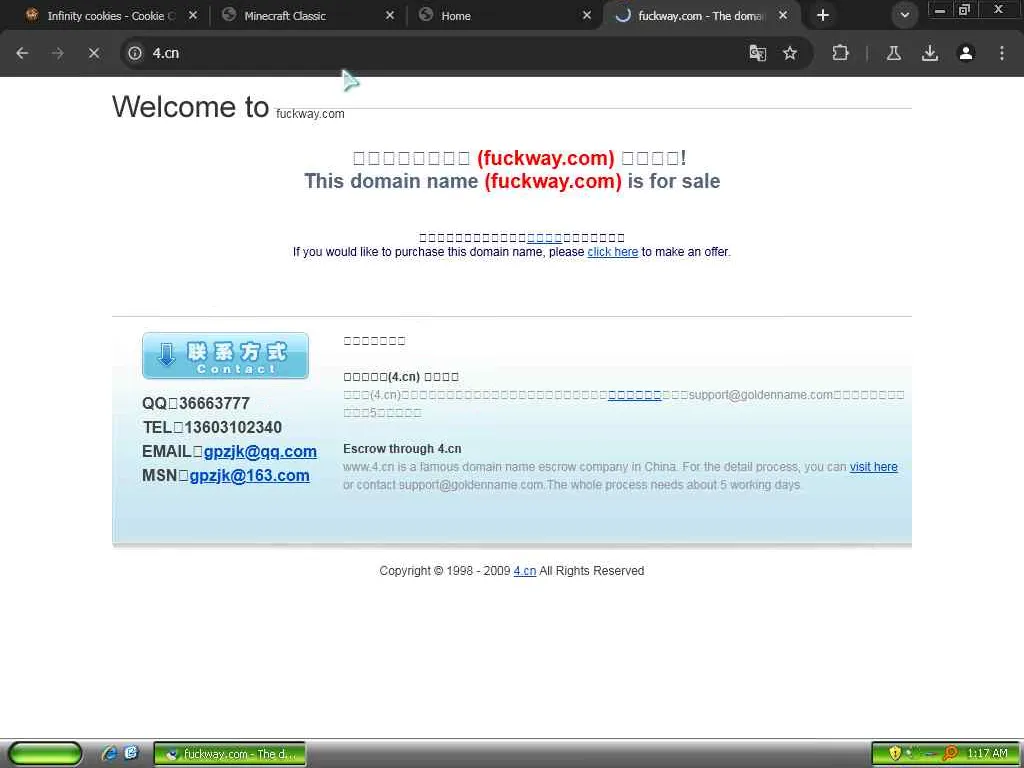The height and width of the screenshot is (768, 1024).
Task: Go back with the browser back arrow
Action: coord(22,53)
